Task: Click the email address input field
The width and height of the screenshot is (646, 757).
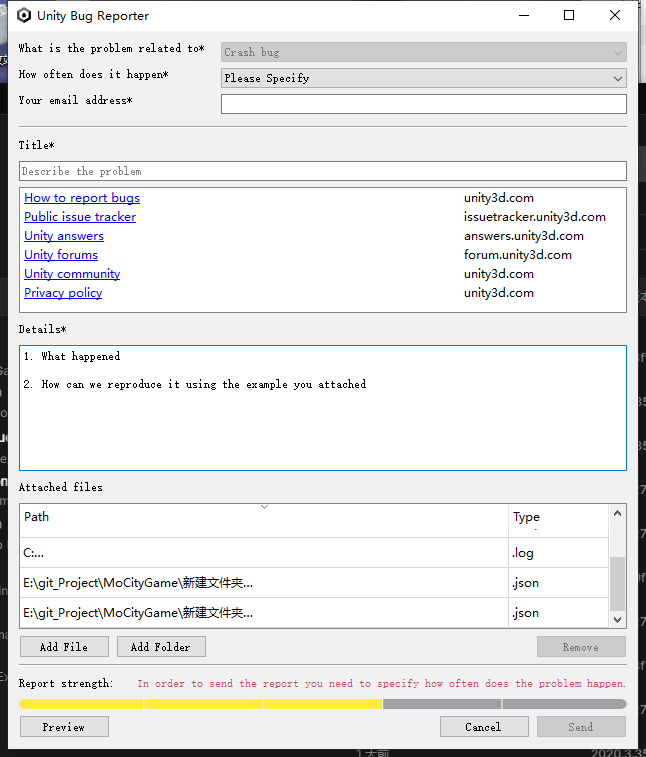Action: (423, 104)
